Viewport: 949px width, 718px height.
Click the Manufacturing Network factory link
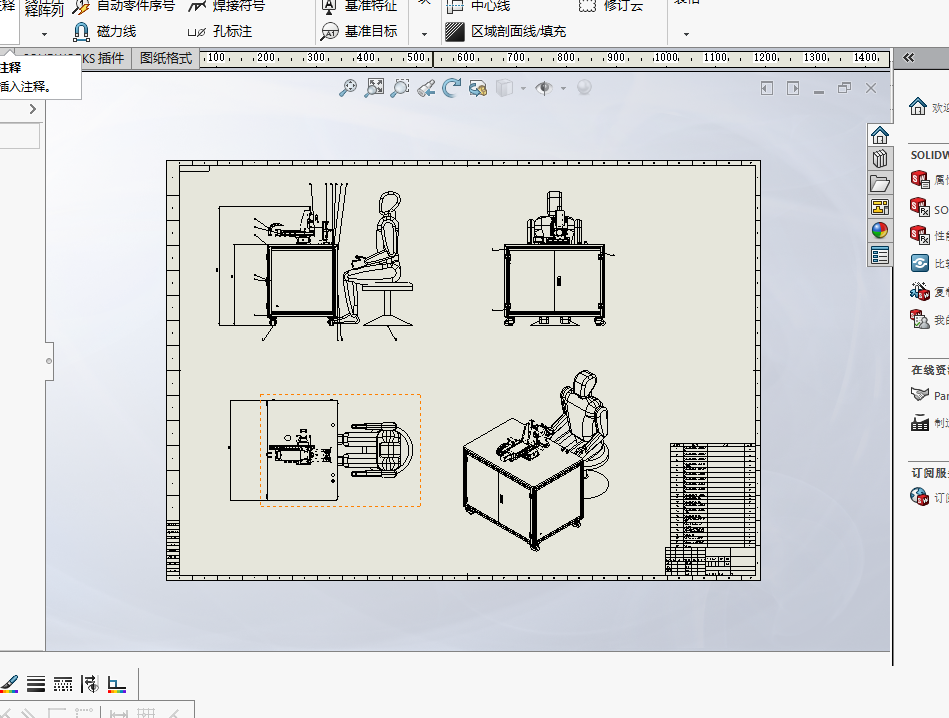(929, 423)
